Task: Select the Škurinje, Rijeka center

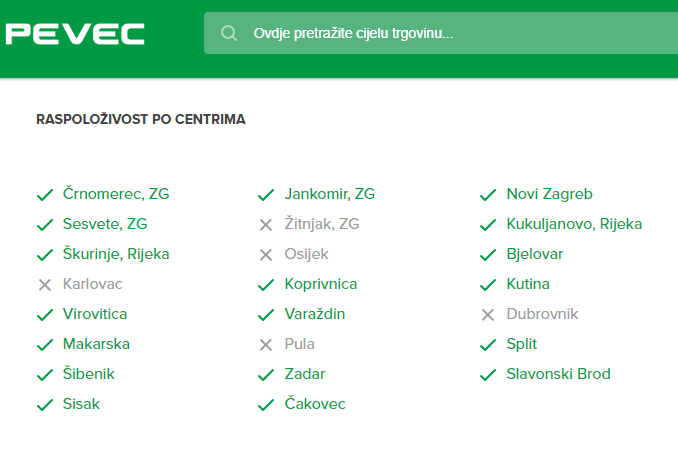Action: [116, 254]
